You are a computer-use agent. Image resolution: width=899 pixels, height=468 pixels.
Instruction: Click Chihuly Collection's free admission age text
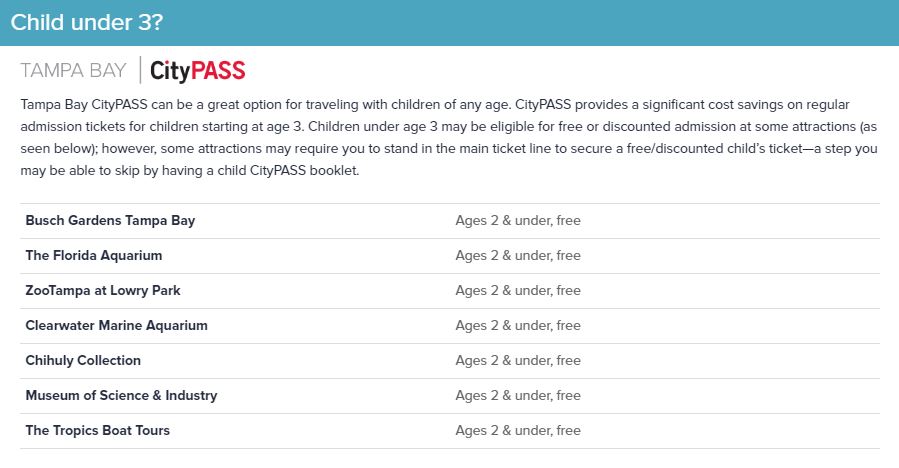point(517,361)
